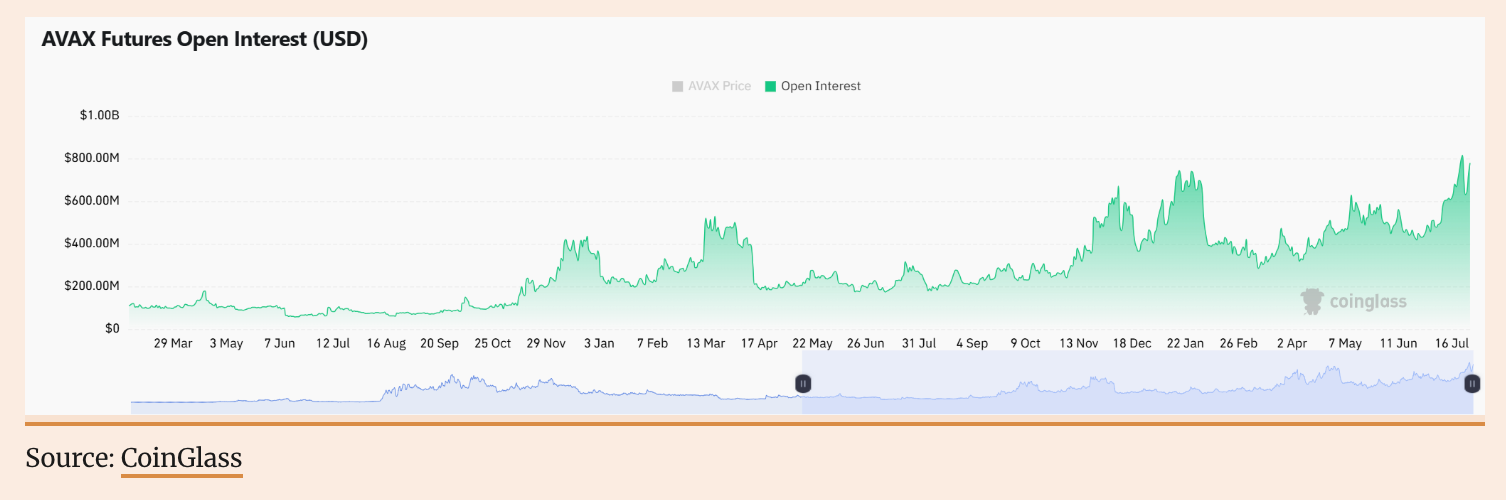Toggle the Open Interest series label

820,86
